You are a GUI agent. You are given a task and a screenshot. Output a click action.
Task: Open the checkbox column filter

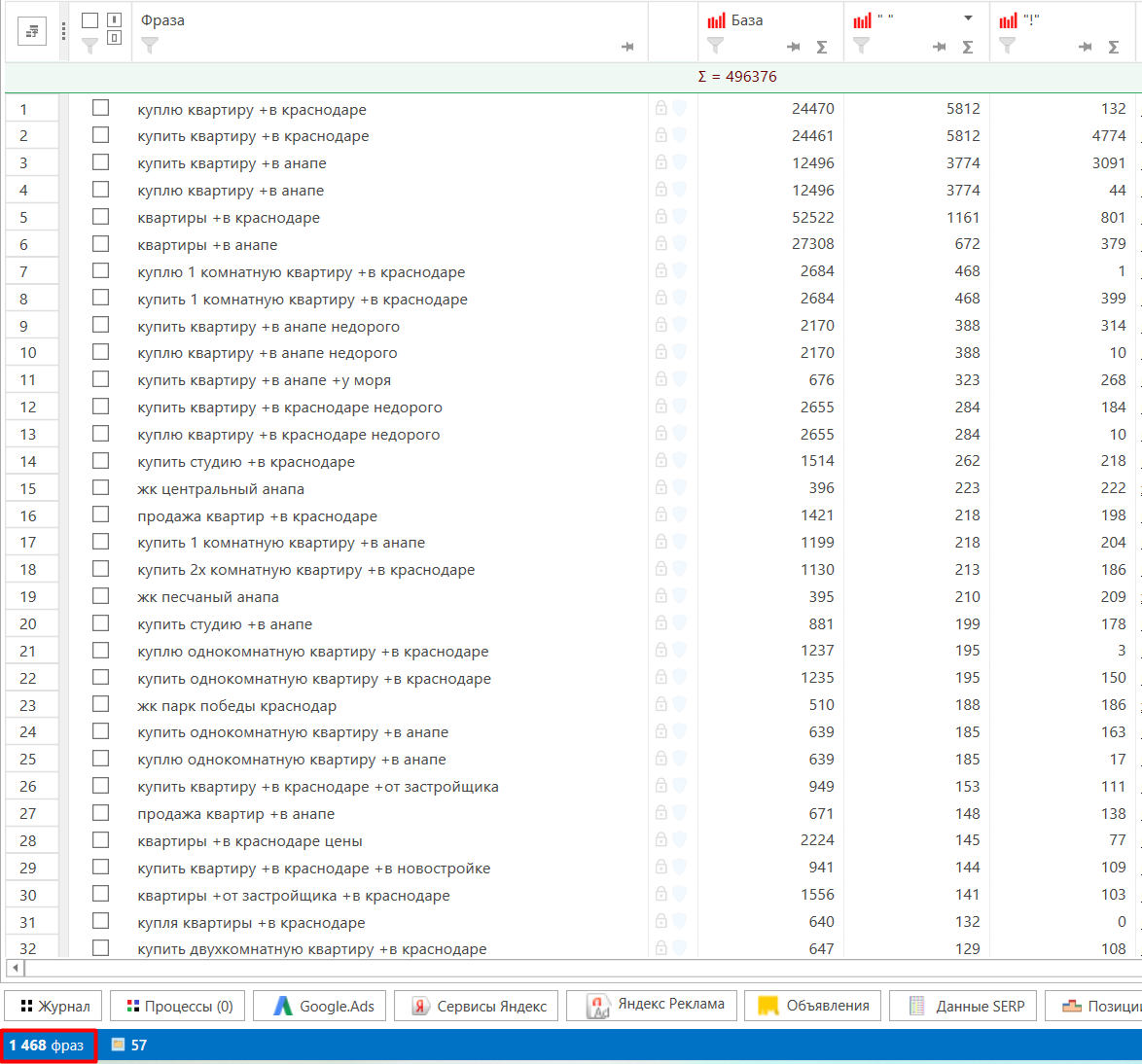pyautogui.click(x=89, y=46)
